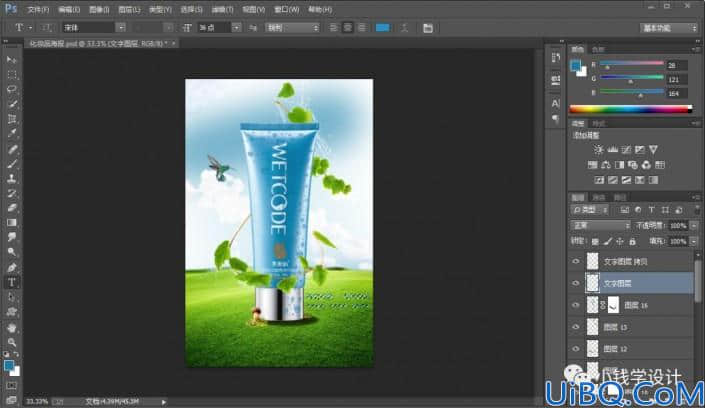Select the History Brush tool

(x=12, y=193)
